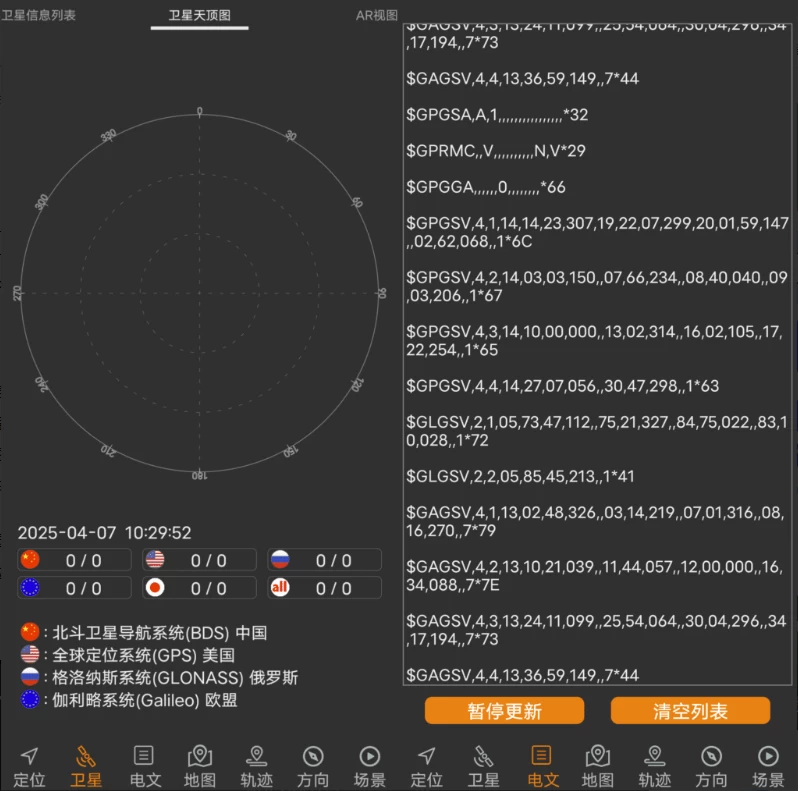The image size is (798, 791).
Task: Click the 清空列表 button
Action: tap(690, 711)
